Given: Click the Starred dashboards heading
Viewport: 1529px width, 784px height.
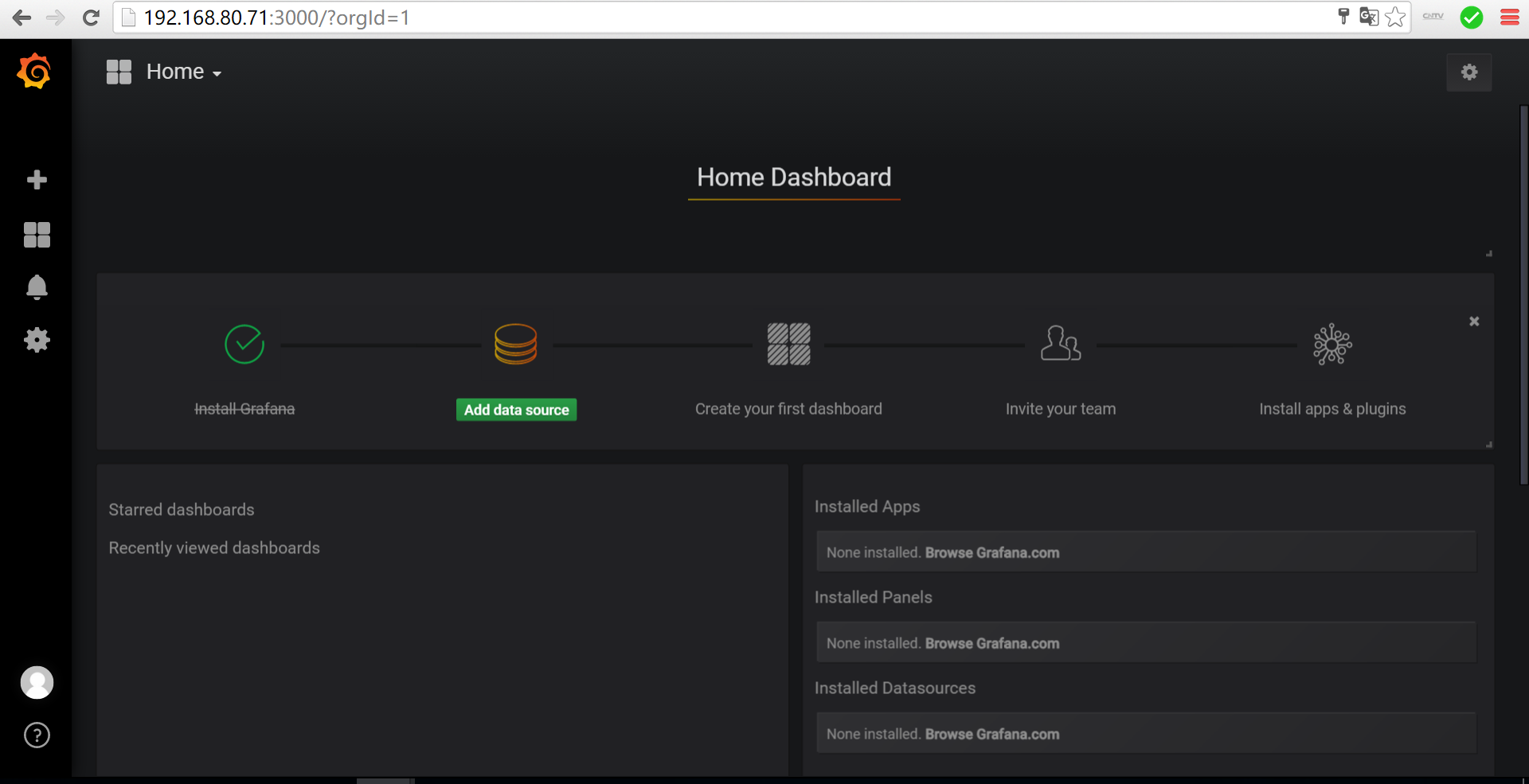Looking at the screenshot, I should (x=182, y=509).
